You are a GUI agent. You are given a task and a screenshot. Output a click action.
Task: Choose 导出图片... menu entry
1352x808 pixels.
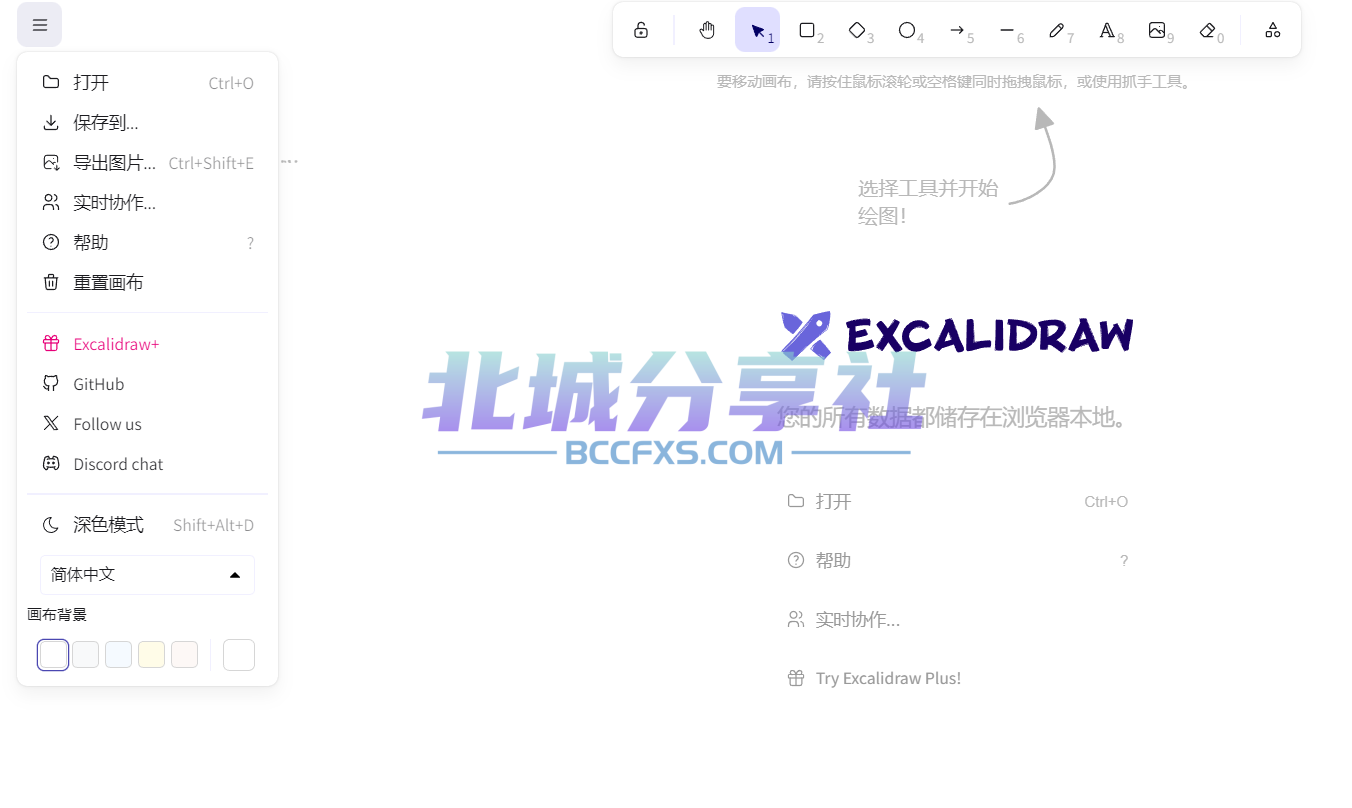click(x=147, y=162)
